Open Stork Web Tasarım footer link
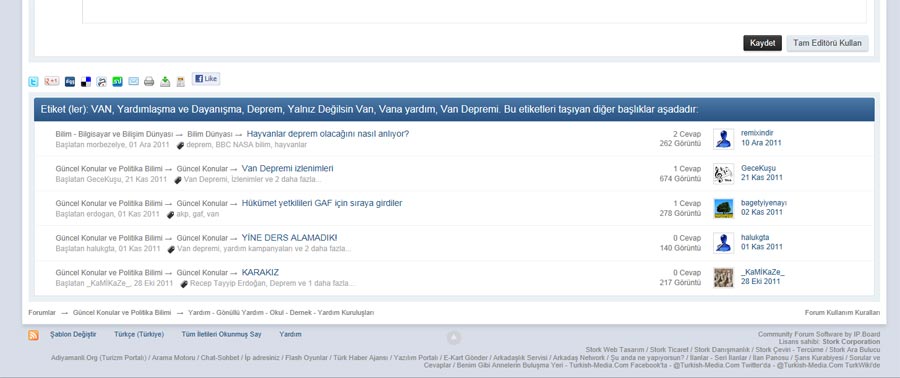The width and height of the screenshot is (900, 378). coord(614,350)
